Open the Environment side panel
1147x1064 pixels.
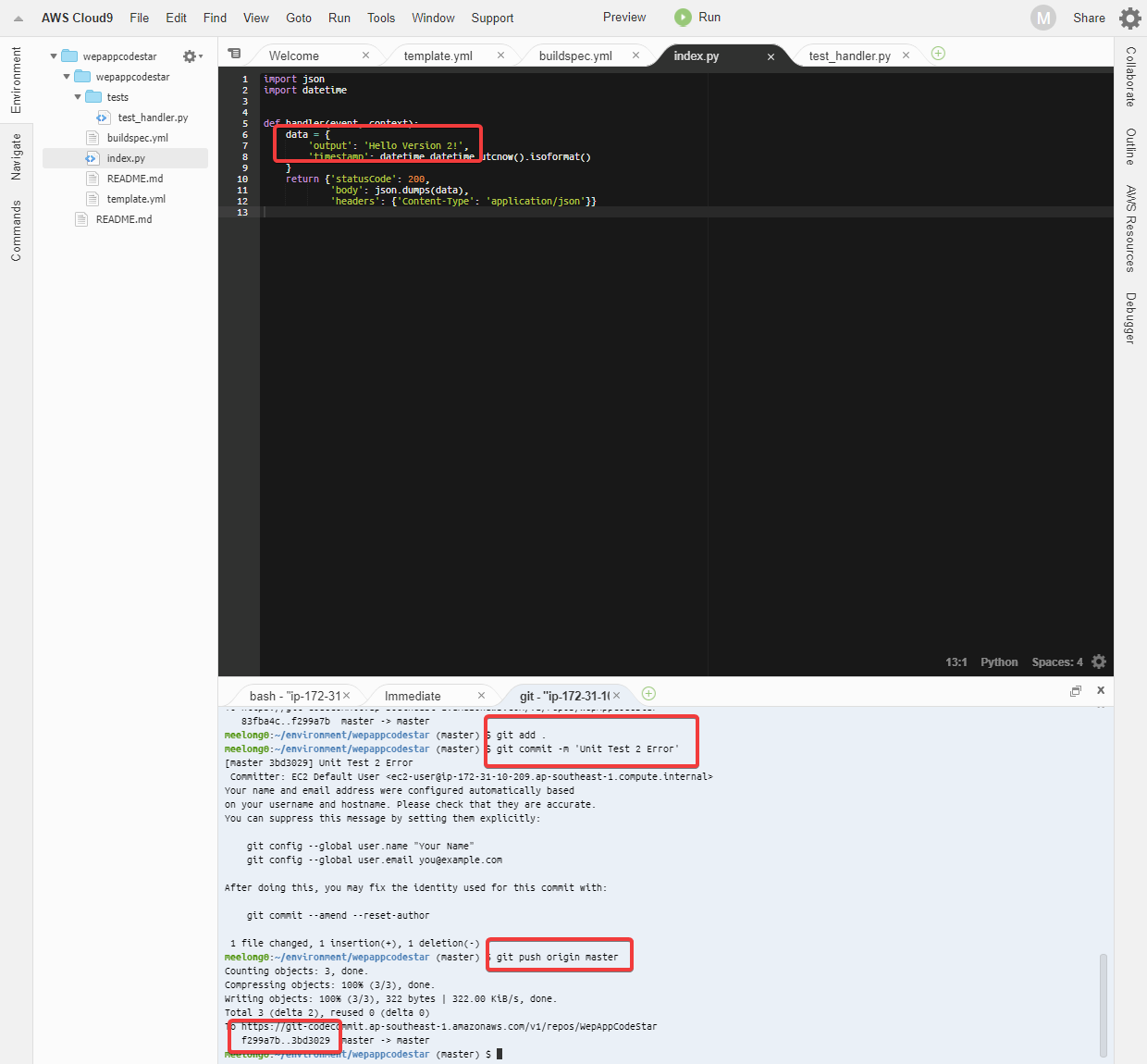[16, 80]
